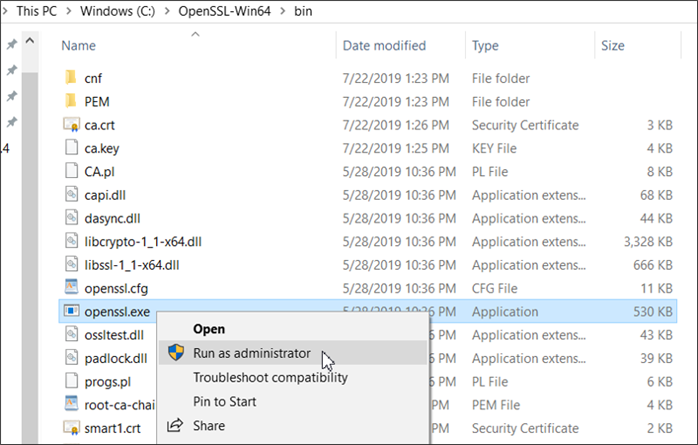The image size is (698, 445).
Task: Expand the chevron after OpenSSL-Win64
Action: click(283, 11)
